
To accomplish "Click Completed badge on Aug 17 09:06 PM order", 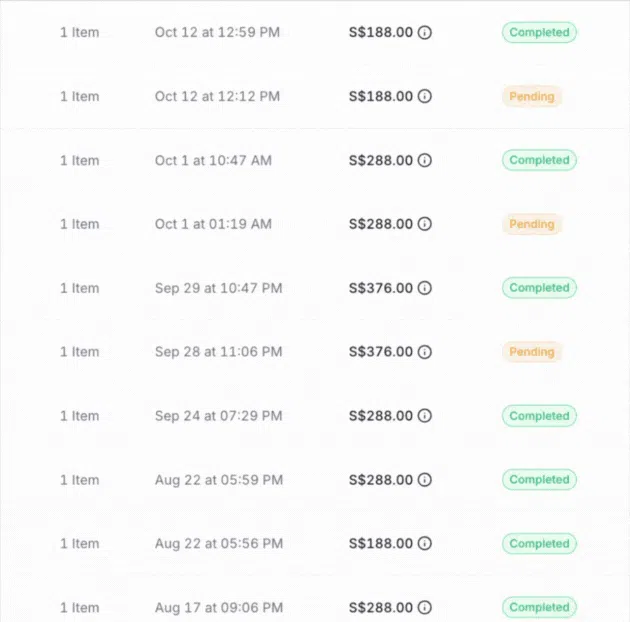I will pyautogui.click(x=539, y=608).
